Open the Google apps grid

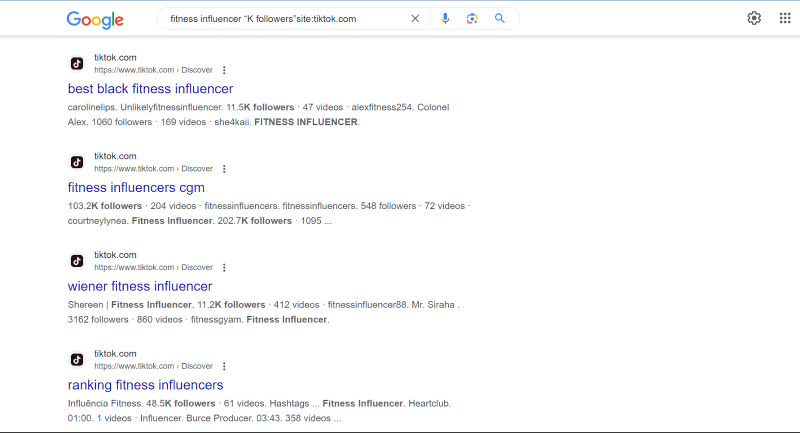[784, 18]
